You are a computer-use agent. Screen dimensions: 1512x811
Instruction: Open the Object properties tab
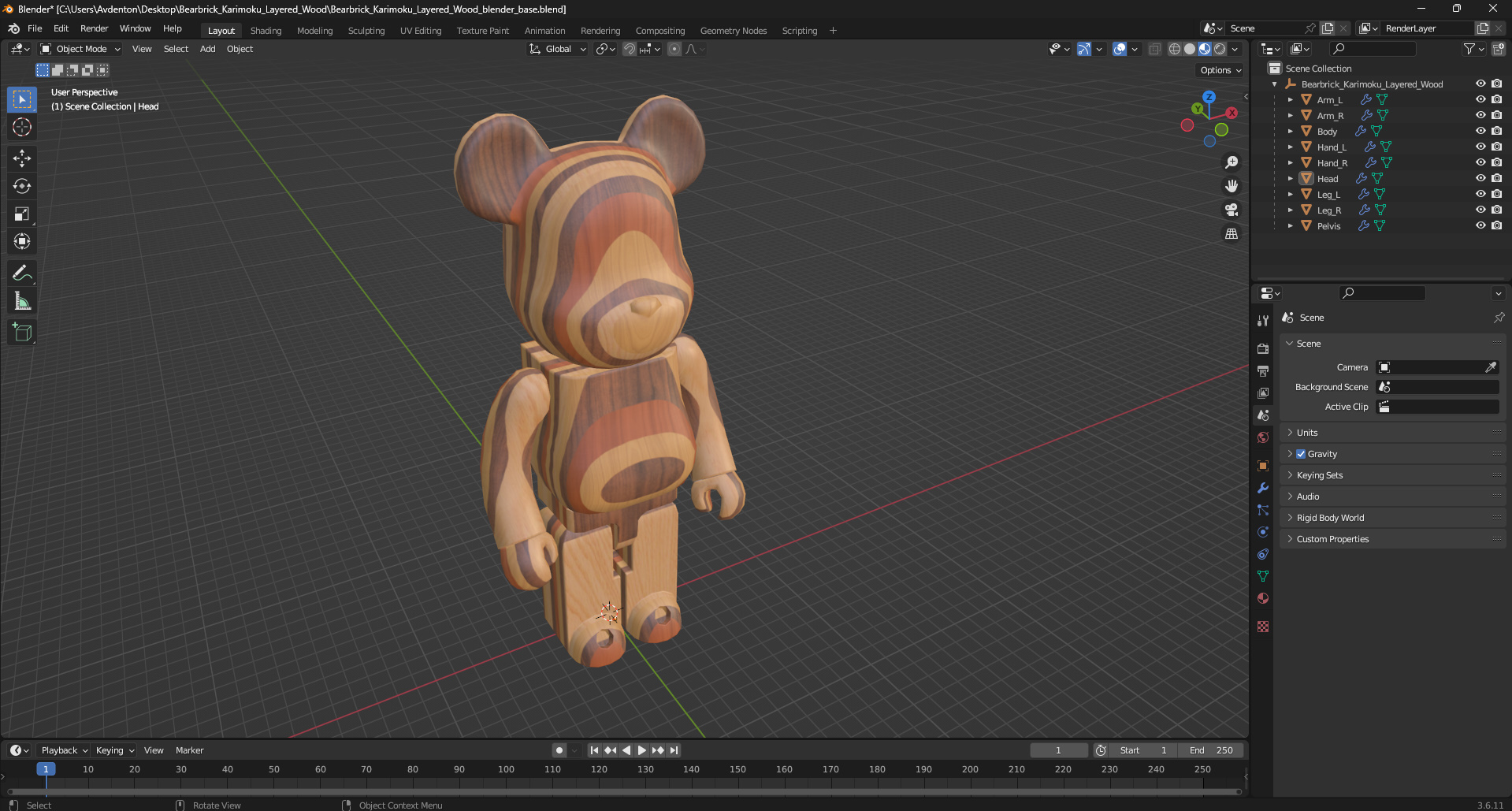(x=1263, y=466)
